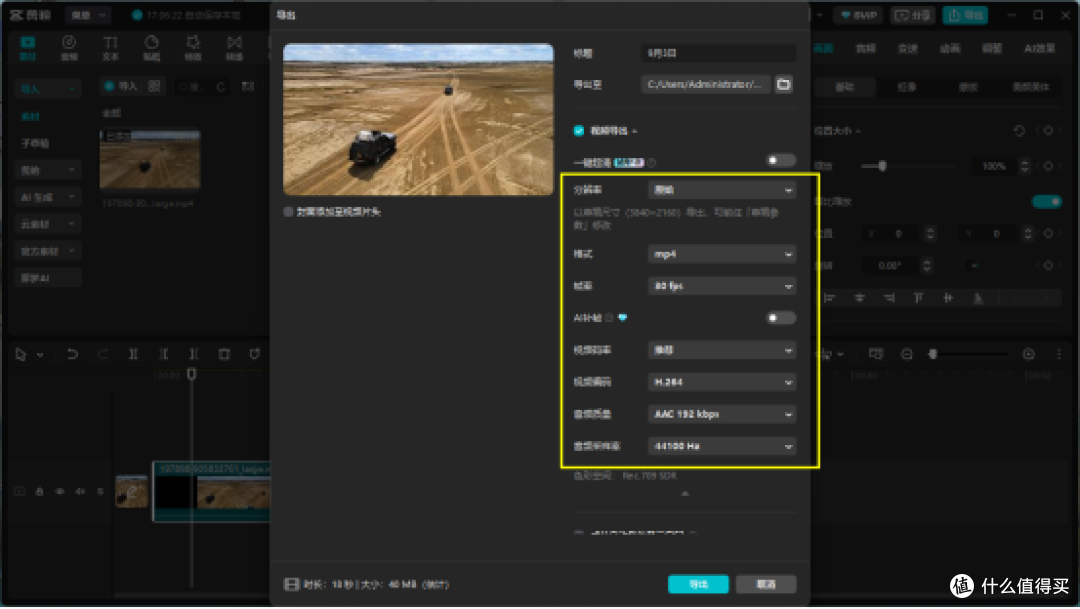Click the timeline zoom out minus icon
This screenshot has width=1080, height=609.
point(906,354)
